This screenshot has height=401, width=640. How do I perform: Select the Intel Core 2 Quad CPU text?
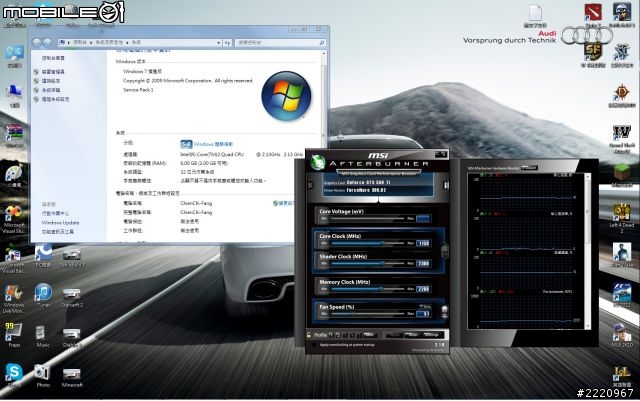[212, 154]
